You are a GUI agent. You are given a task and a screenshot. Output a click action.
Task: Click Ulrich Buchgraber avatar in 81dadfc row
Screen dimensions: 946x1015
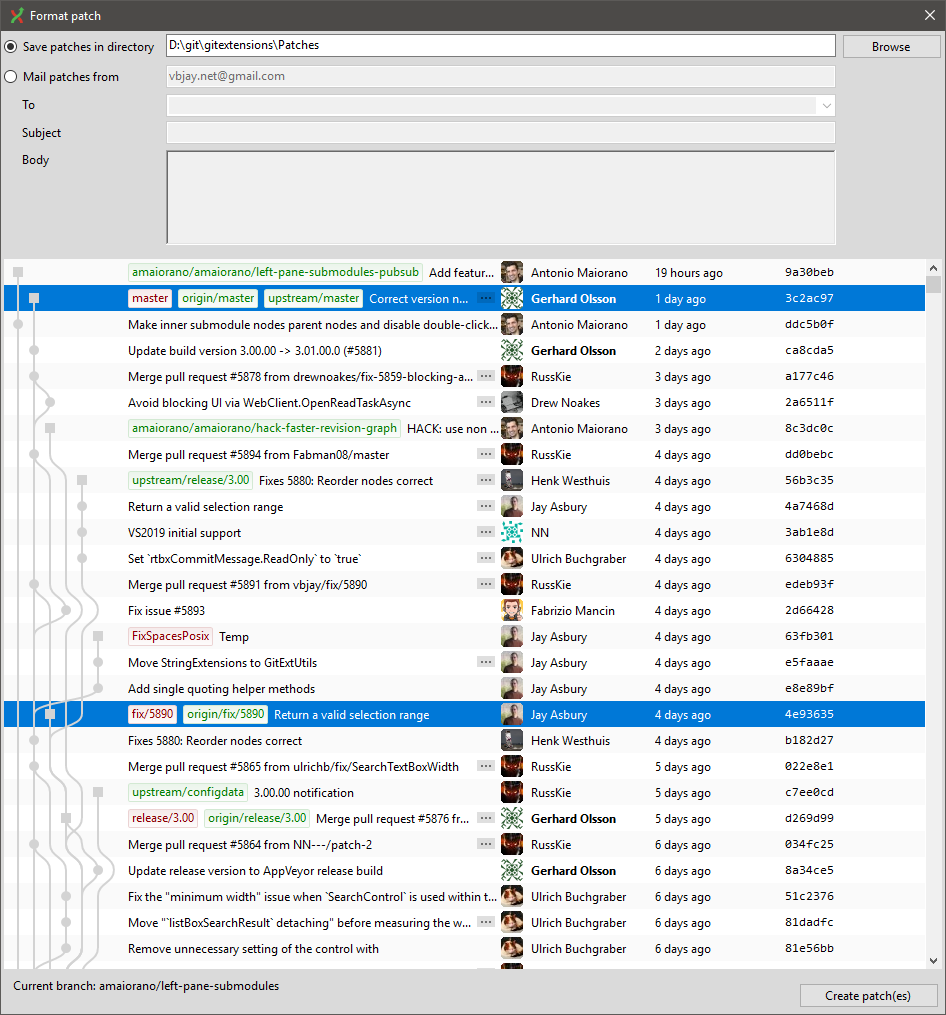coord(512,922)
